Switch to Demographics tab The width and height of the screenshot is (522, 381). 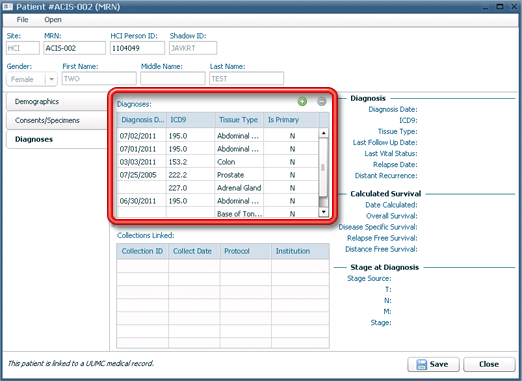tap(57, 102)
